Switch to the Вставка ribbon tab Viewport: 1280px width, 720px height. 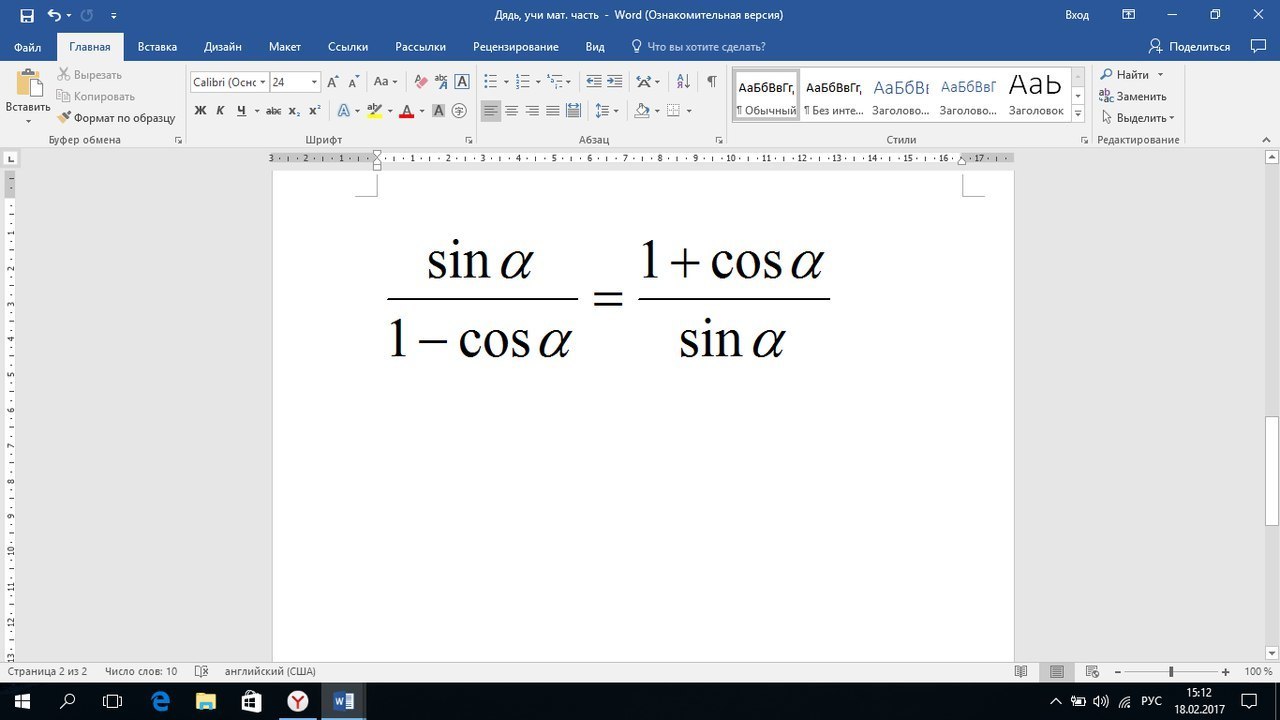[157, 47]
